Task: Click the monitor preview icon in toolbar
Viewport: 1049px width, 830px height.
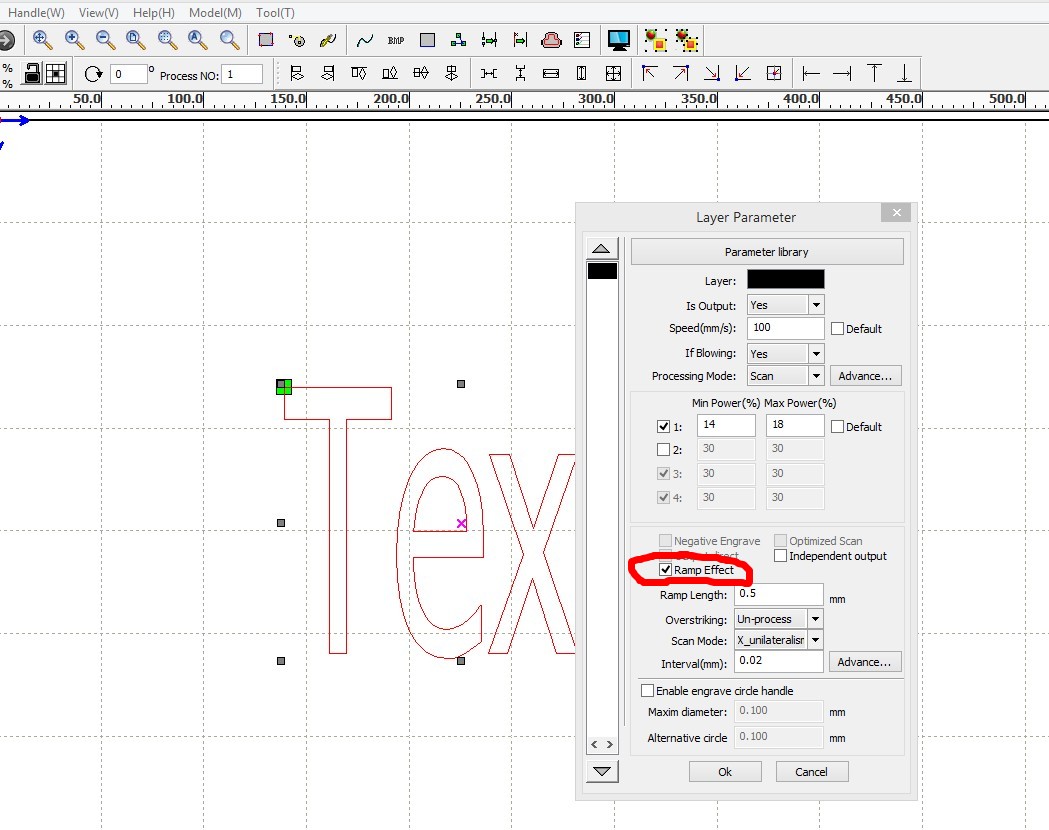Action: tap(619, 40)
